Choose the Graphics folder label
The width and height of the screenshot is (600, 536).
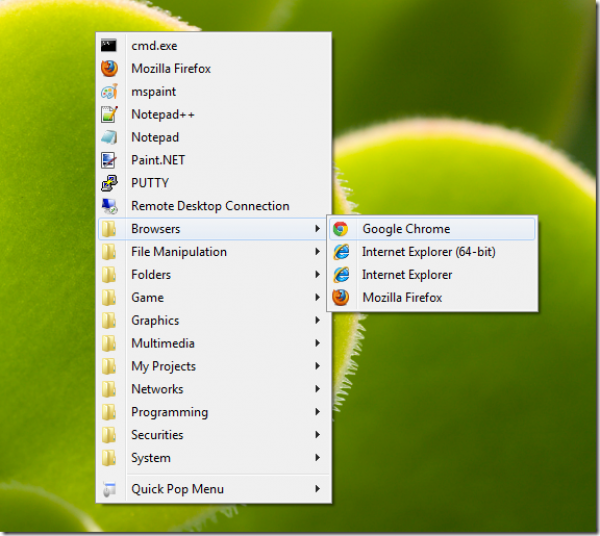pos(155,321)
